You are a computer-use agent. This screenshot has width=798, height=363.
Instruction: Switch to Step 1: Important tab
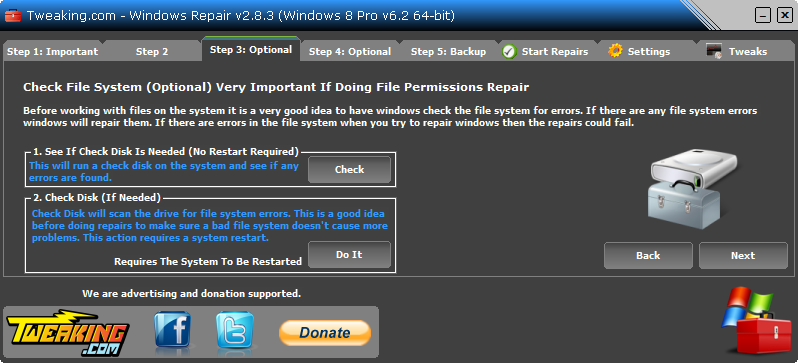[x=52, y=51]
